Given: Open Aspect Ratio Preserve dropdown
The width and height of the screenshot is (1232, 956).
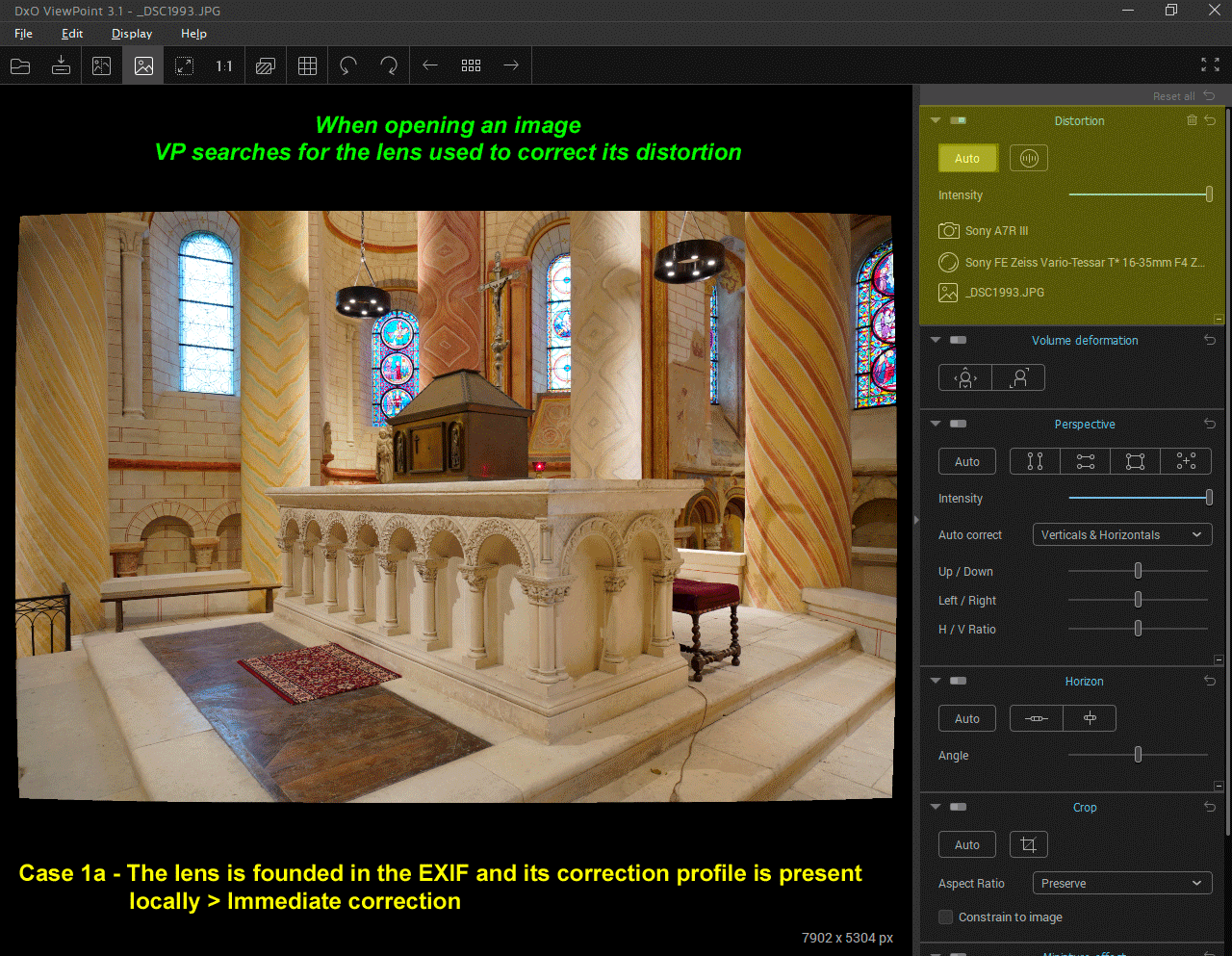Looking at the screenshot, I should click(1122, 884).
